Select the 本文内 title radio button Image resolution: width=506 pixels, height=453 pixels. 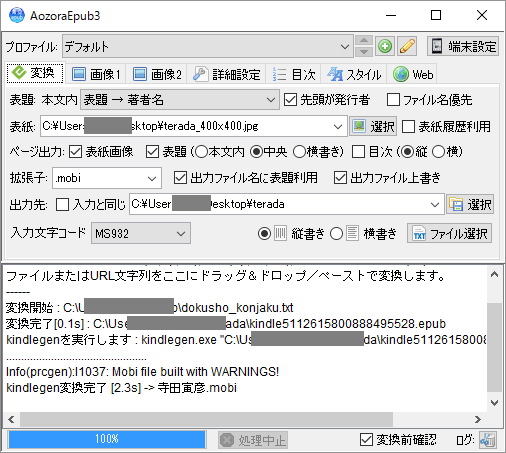click(201, 152)
